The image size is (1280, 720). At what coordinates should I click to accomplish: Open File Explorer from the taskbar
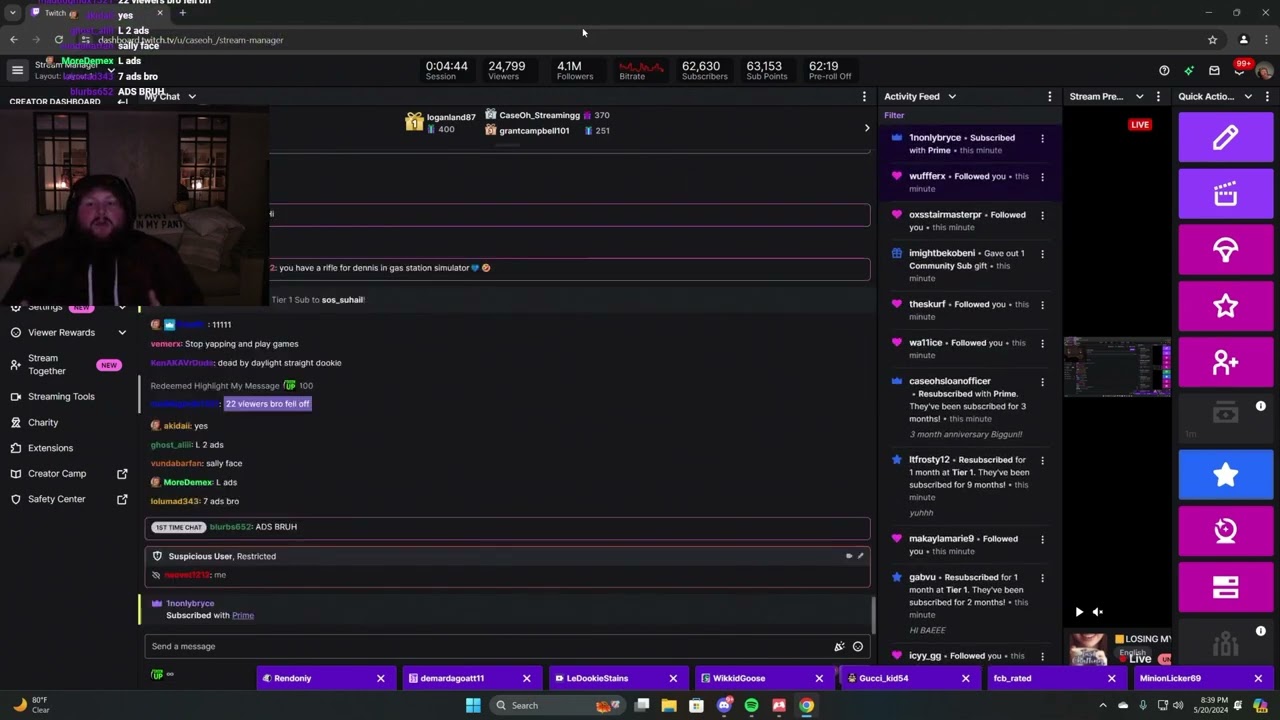(x=669, y=705)
